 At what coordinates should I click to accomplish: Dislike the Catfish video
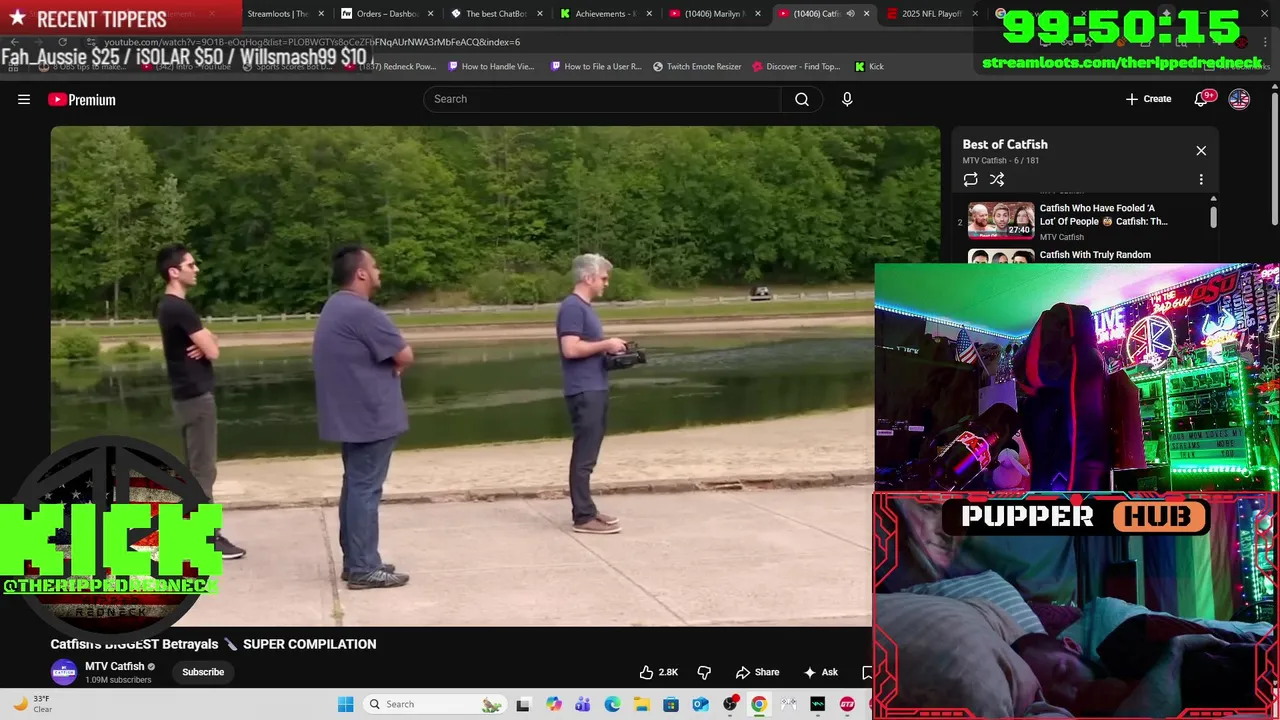pyautogui.click(x=704, y=672)
